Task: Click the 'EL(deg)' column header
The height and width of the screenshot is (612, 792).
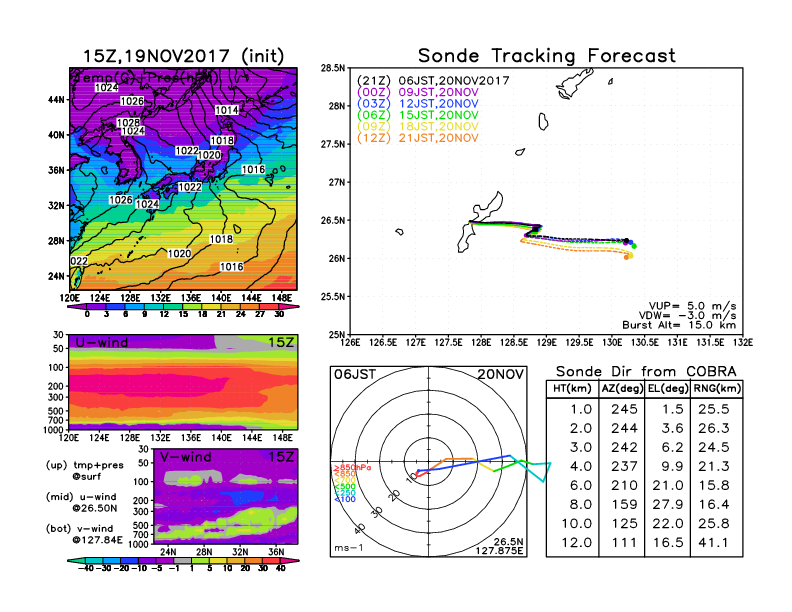Action: [668, 389]
